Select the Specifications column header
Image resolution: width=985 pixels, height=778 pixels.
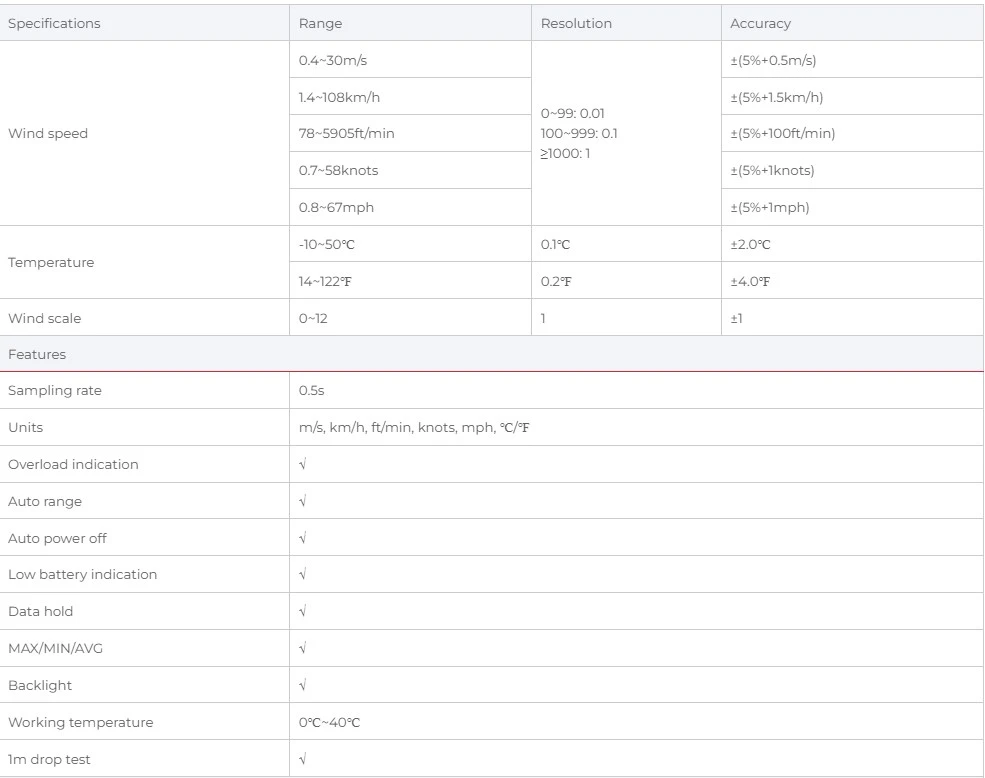(54, 24)
